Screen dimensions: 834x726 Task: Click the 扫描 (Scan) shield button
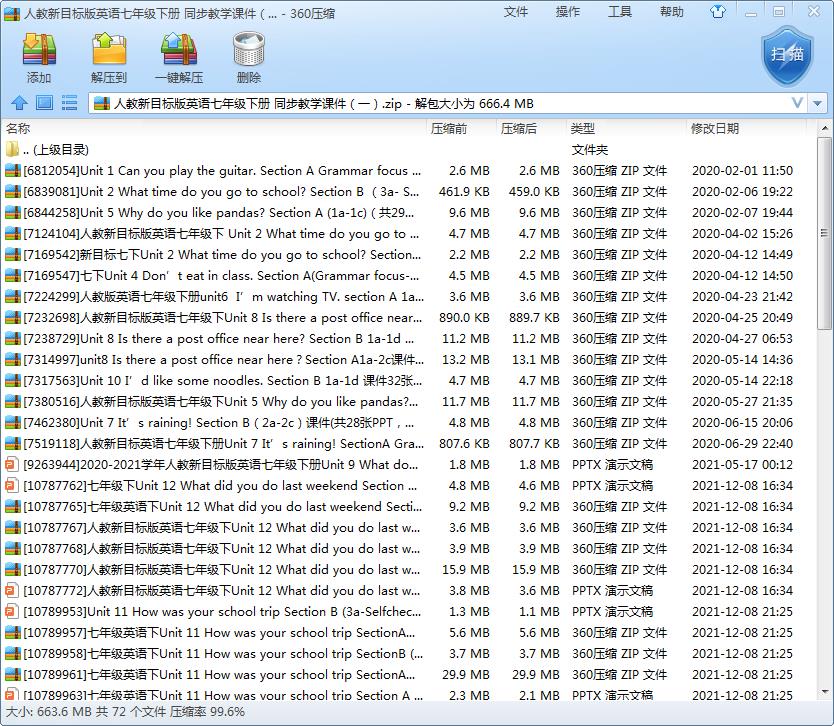point(786,54)
